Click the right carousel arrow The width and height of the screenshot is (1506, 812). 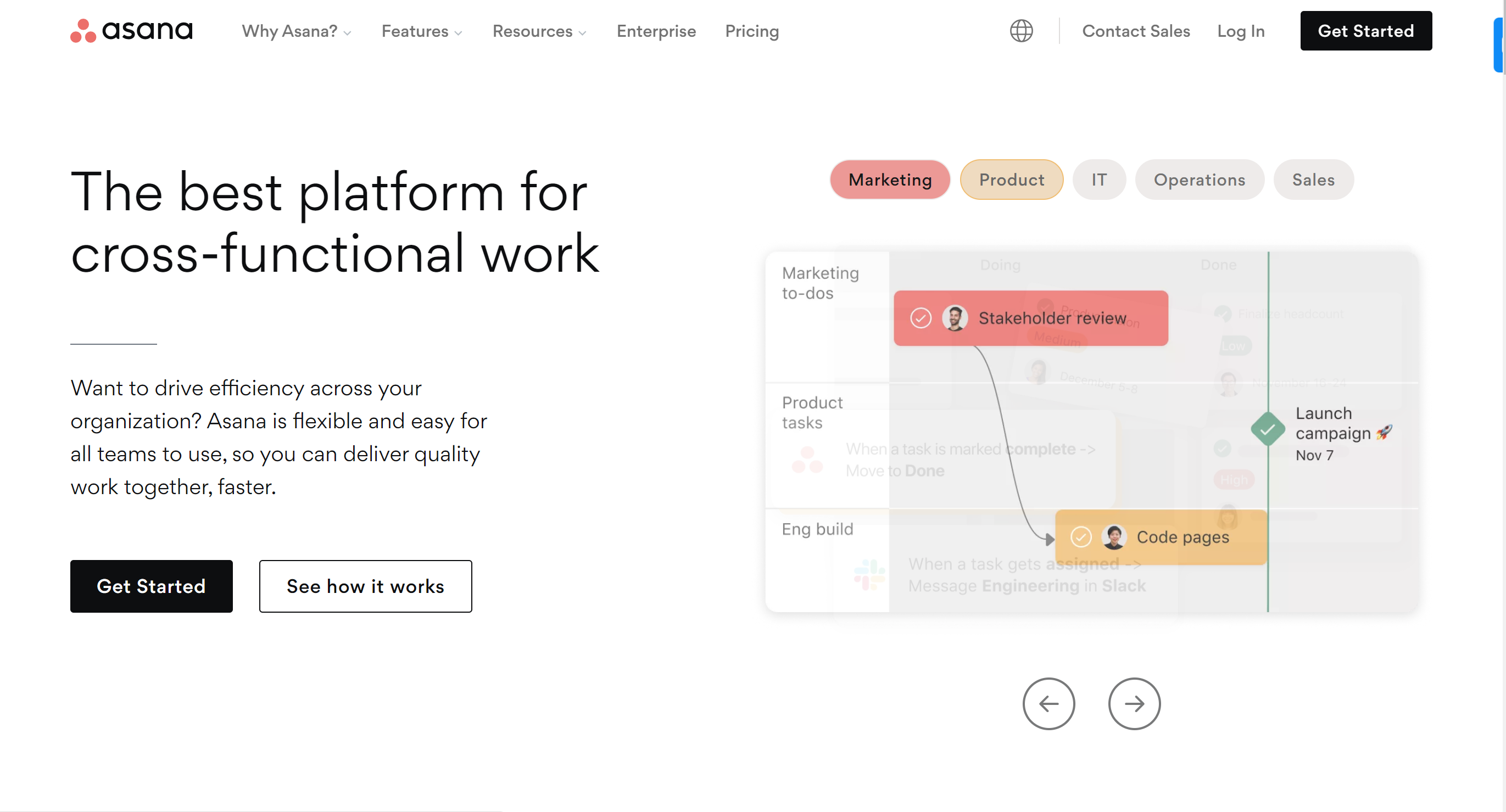tap(1134, 704)
